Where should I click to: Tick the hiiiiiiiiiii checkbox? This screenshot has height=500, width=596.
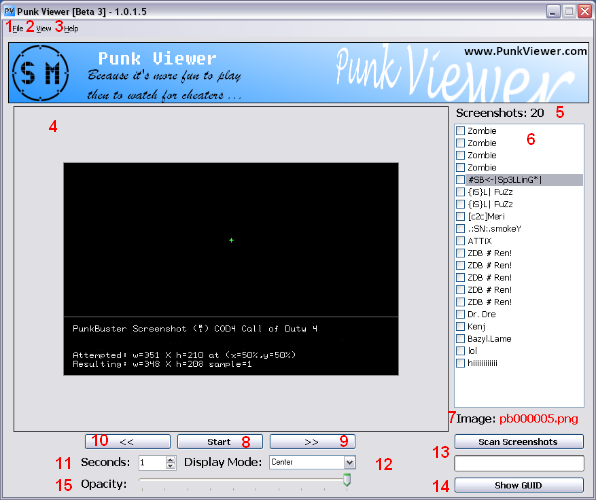460,363
